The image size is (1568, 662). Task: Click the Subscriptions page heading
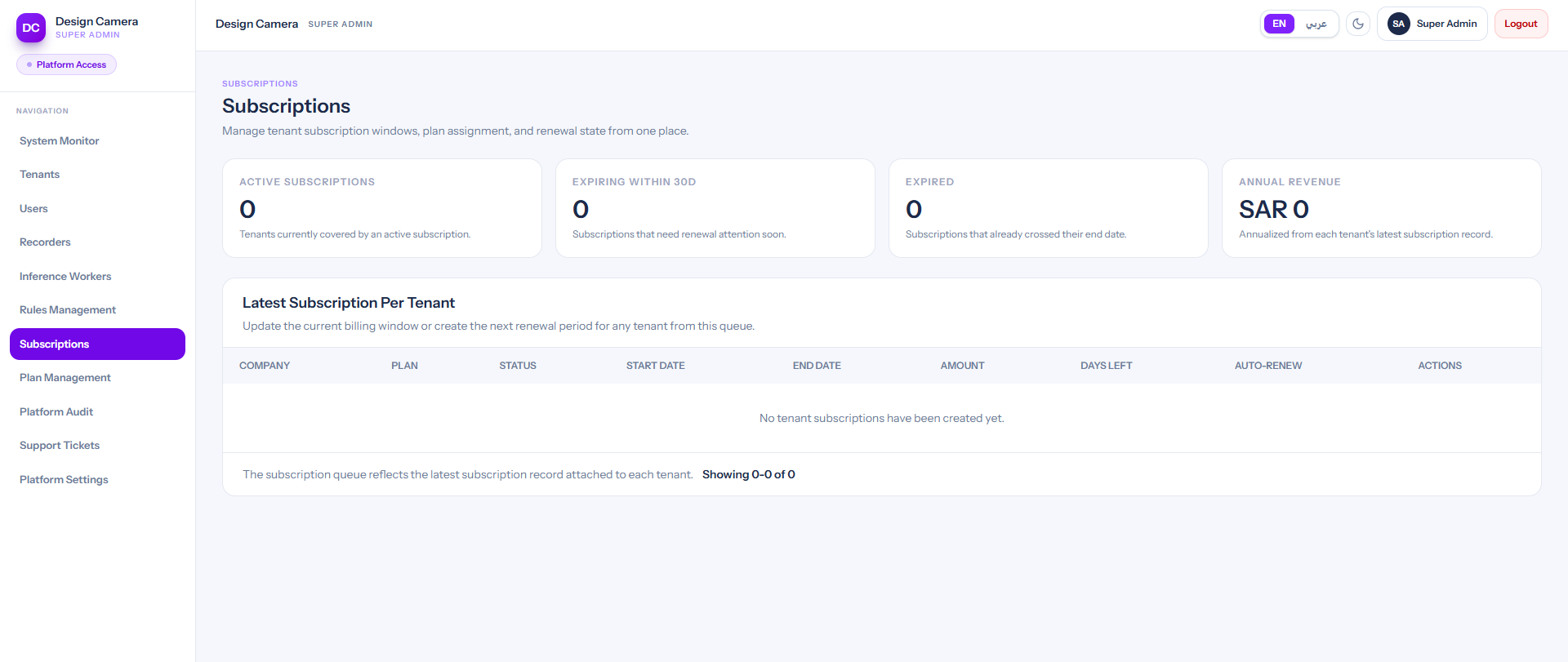pos(286,106)
